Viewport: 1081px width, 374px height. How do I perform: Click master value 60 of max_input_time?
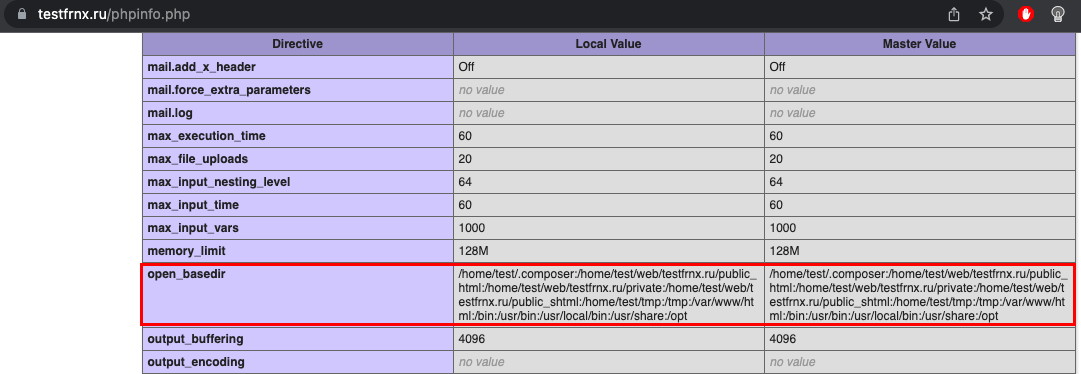pos(776,205)
